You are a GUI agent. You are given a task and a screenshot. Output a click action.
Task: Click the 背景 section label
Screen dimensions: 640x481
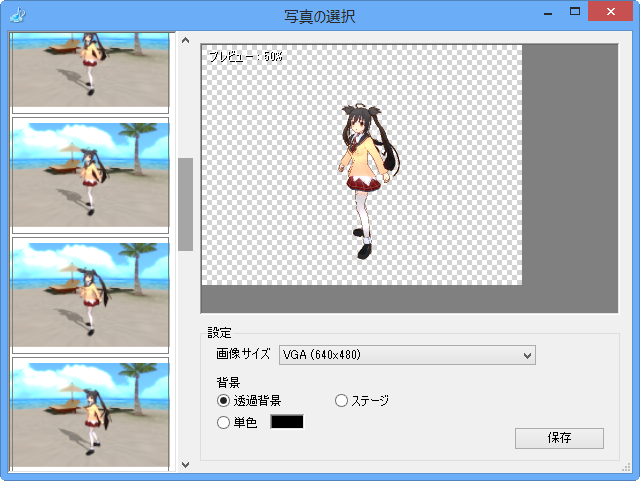click(228, 382)
